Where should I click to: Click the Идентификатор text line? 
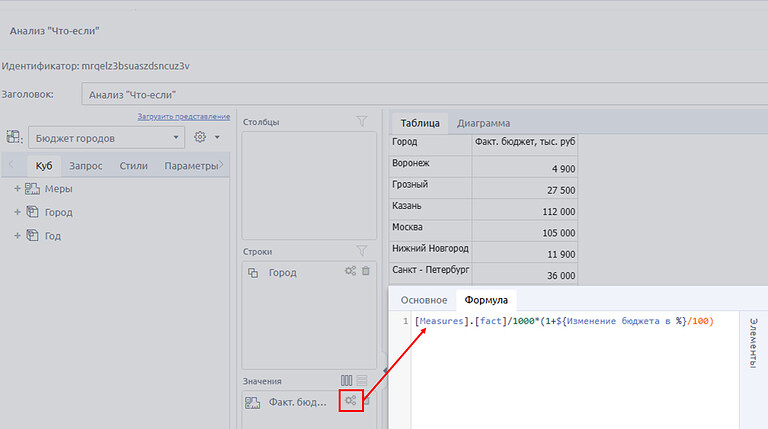96,66
